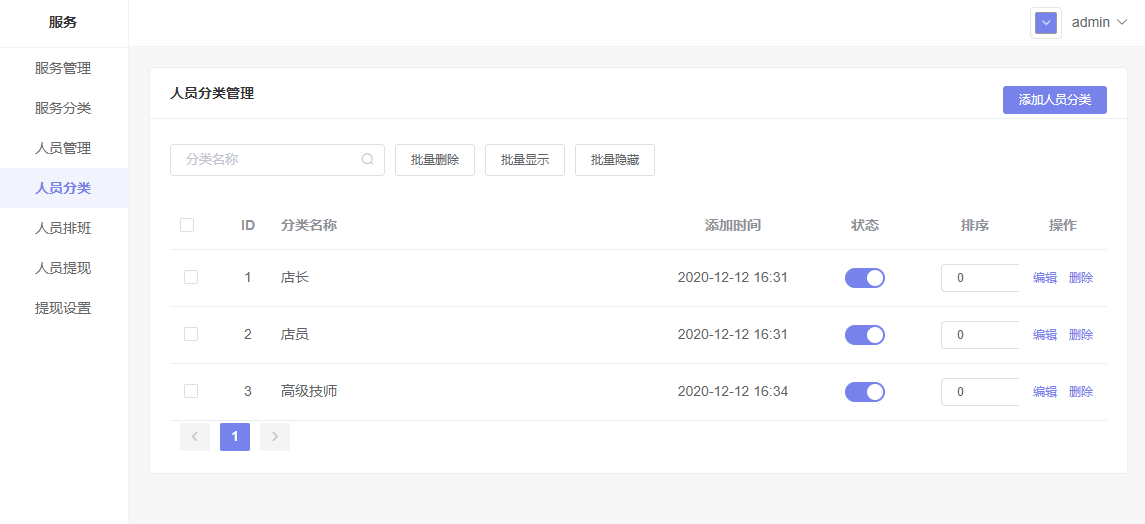The width and height of the screenshot is (1145, 524).
Task: Click the 分类名称 column header
Action: click(x=309, y=225)
